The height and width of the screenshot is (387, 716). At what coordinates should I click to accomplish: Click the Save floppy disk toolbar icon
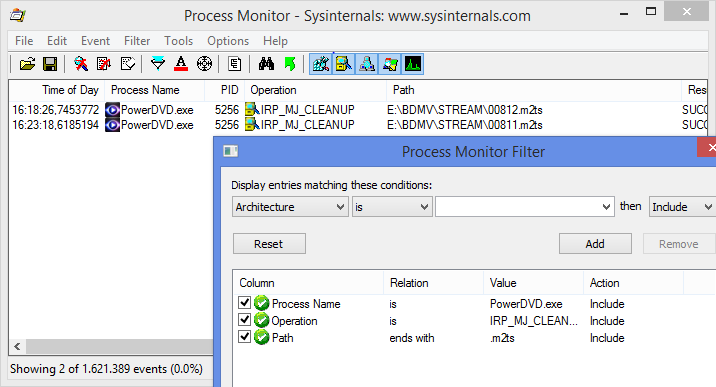point(50,64)
